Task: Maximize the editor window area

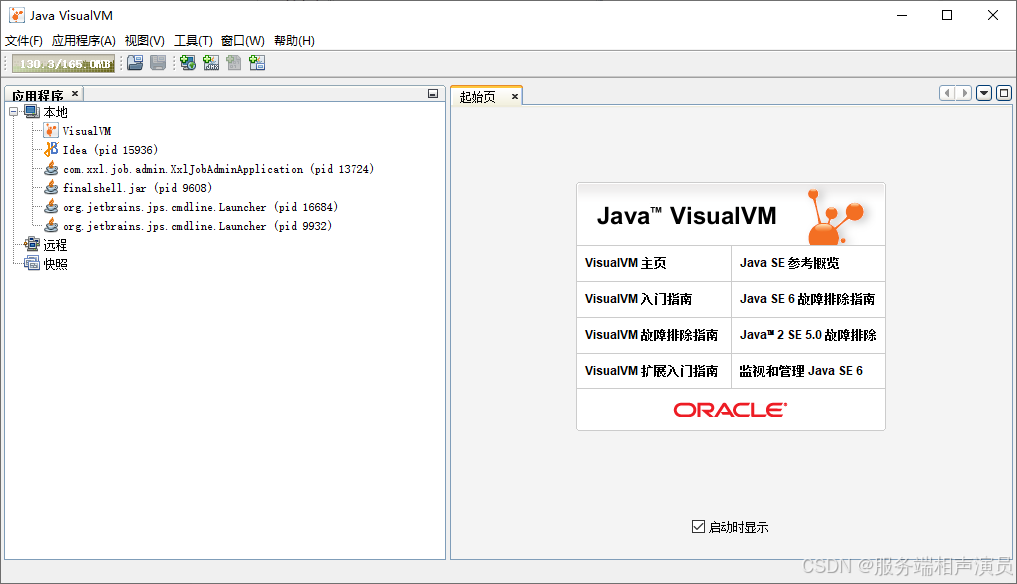Action: (1004, 93)
